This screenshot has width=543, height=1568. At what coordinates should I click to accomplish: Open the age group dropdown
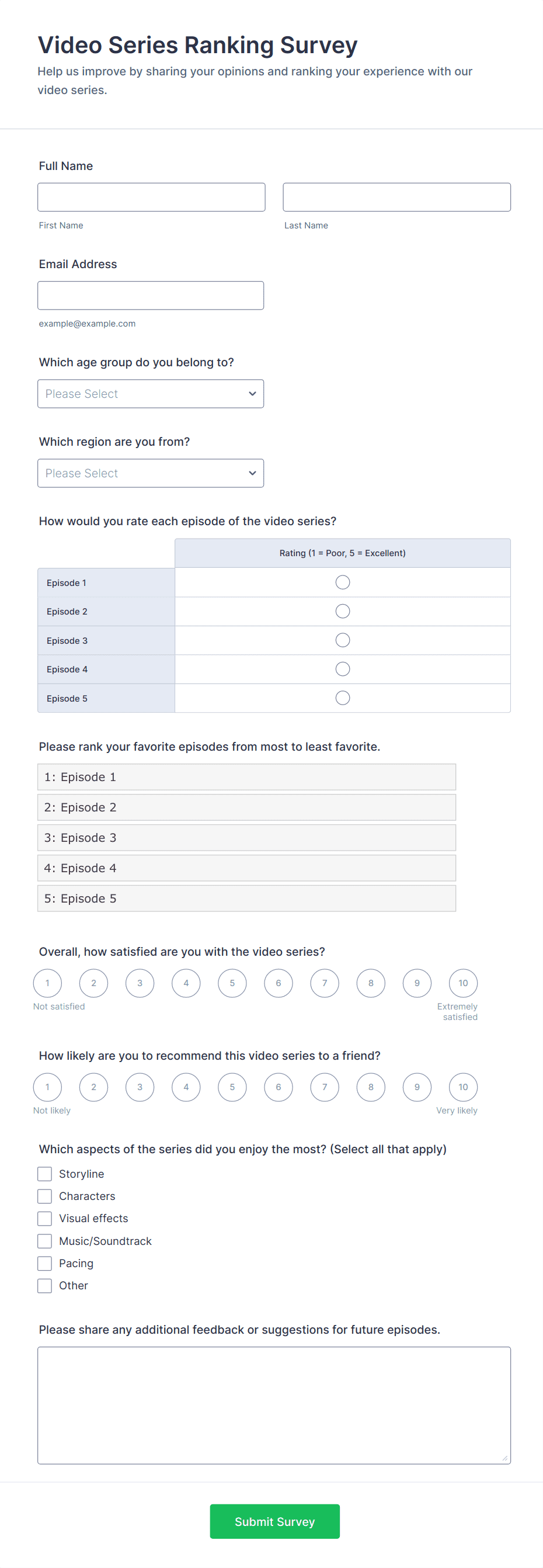click(150, 394)
